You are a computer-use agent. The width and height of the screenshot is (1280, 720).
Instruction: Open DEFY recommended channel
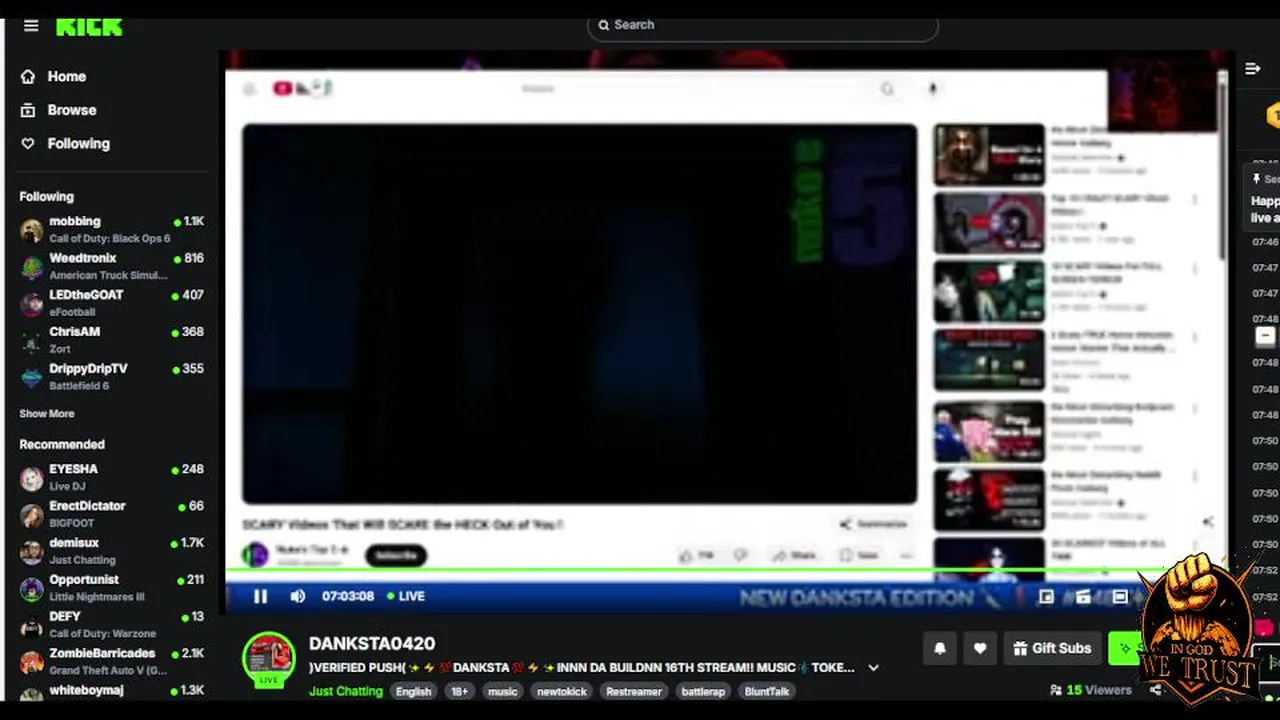[x=112, y=626]
